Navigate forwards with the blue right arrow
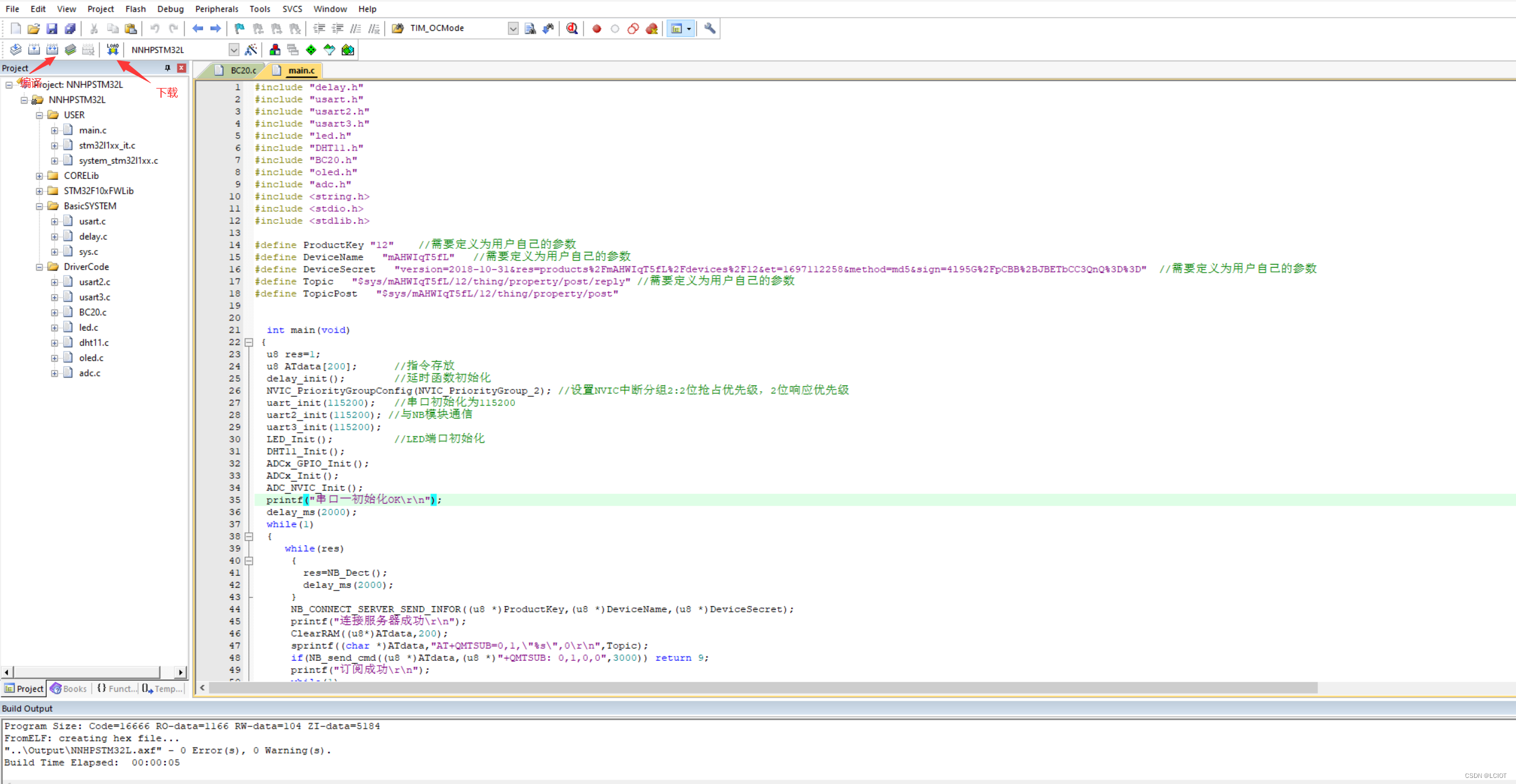The height and width of the screenshot is (784, 1516). [216, 29]
